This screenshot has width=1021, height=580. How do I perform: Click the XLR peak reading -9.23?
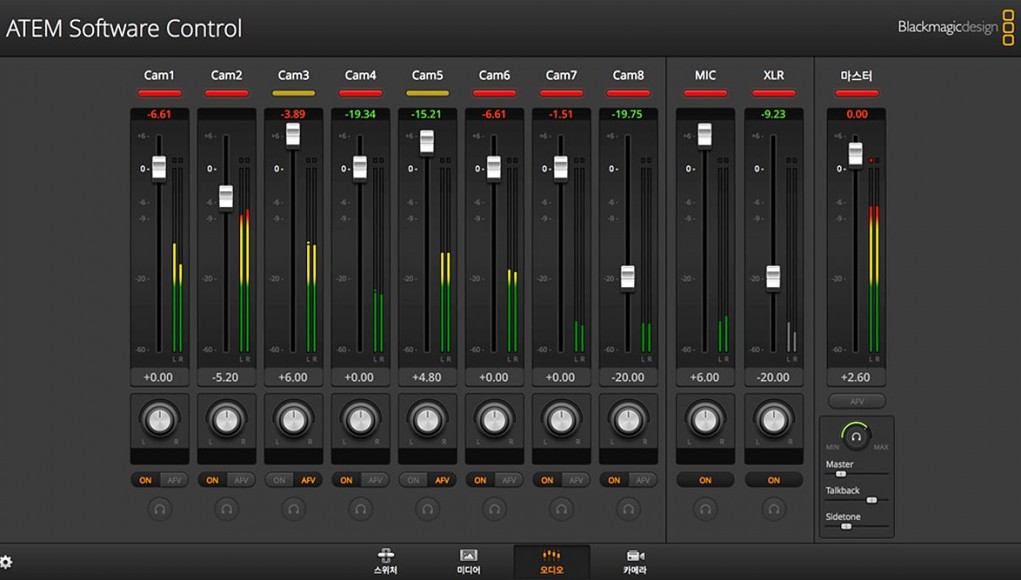[x=774, y=114]
